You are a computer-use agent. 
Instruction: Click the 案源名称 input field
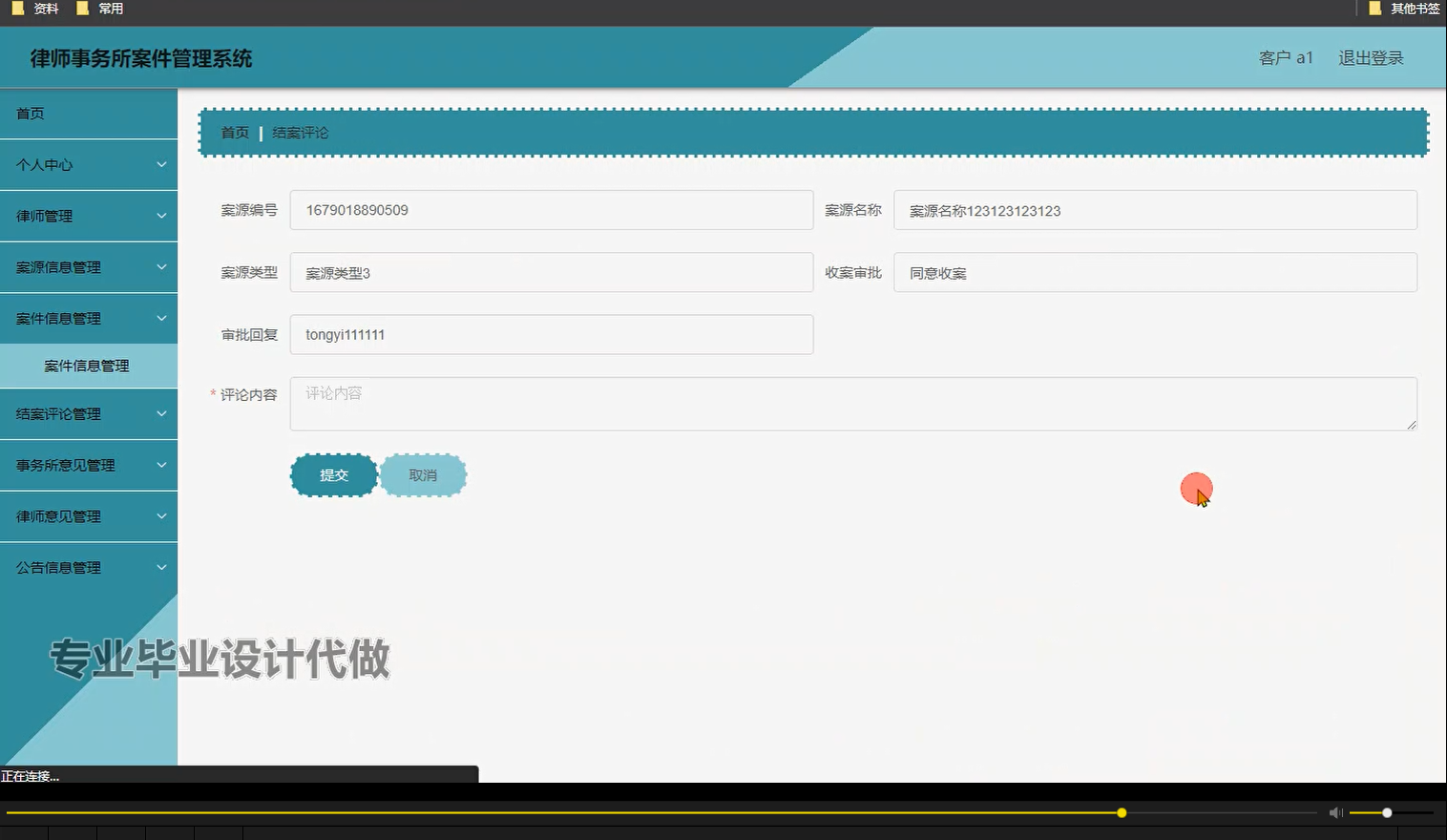click(1155, 210)
